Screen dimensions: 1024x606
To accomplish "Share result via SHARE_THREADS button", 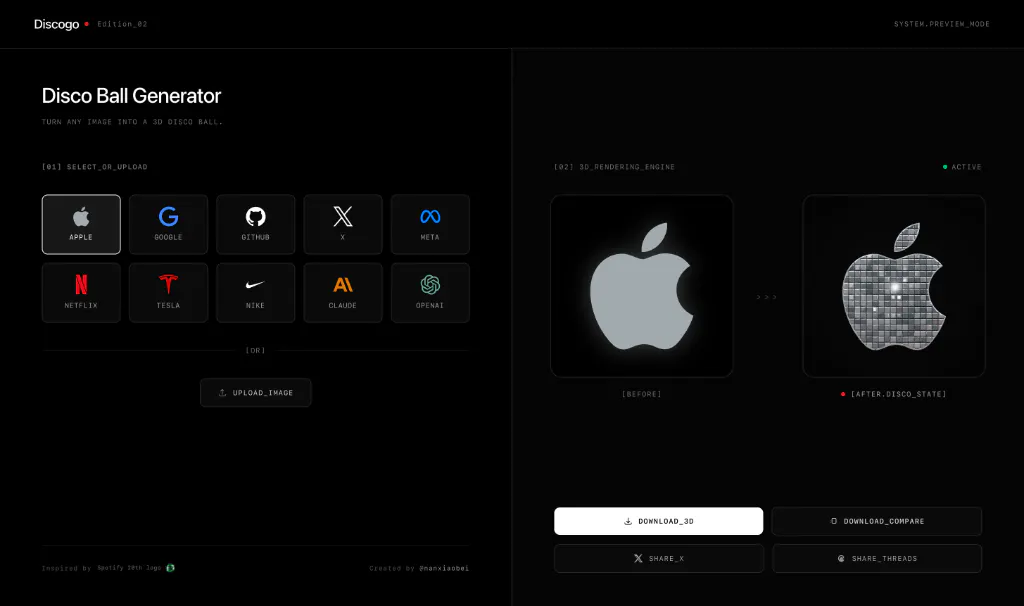I will [876, 558].
